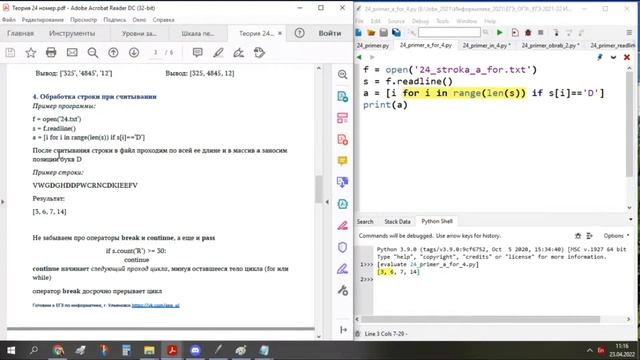Open a file with the folder icon in Wing
Screen dimensions: 640x360
pyautogui.click(x=371, y=33)
